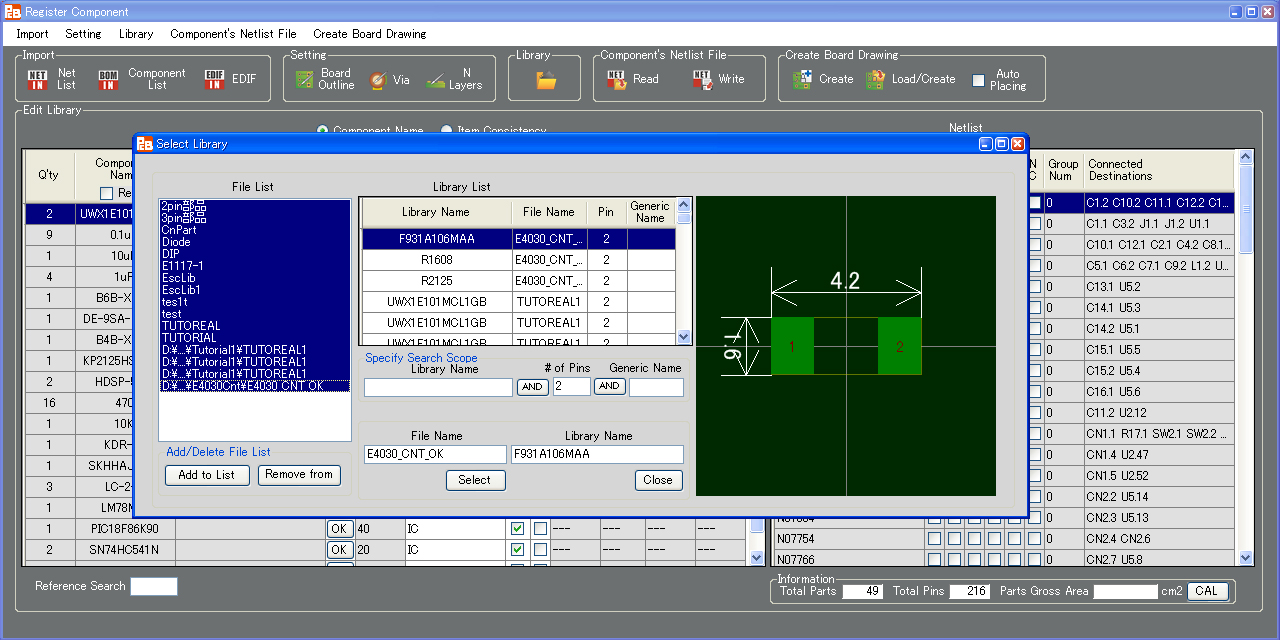
Task: Open the Via setting
Action: pos(378,80)
